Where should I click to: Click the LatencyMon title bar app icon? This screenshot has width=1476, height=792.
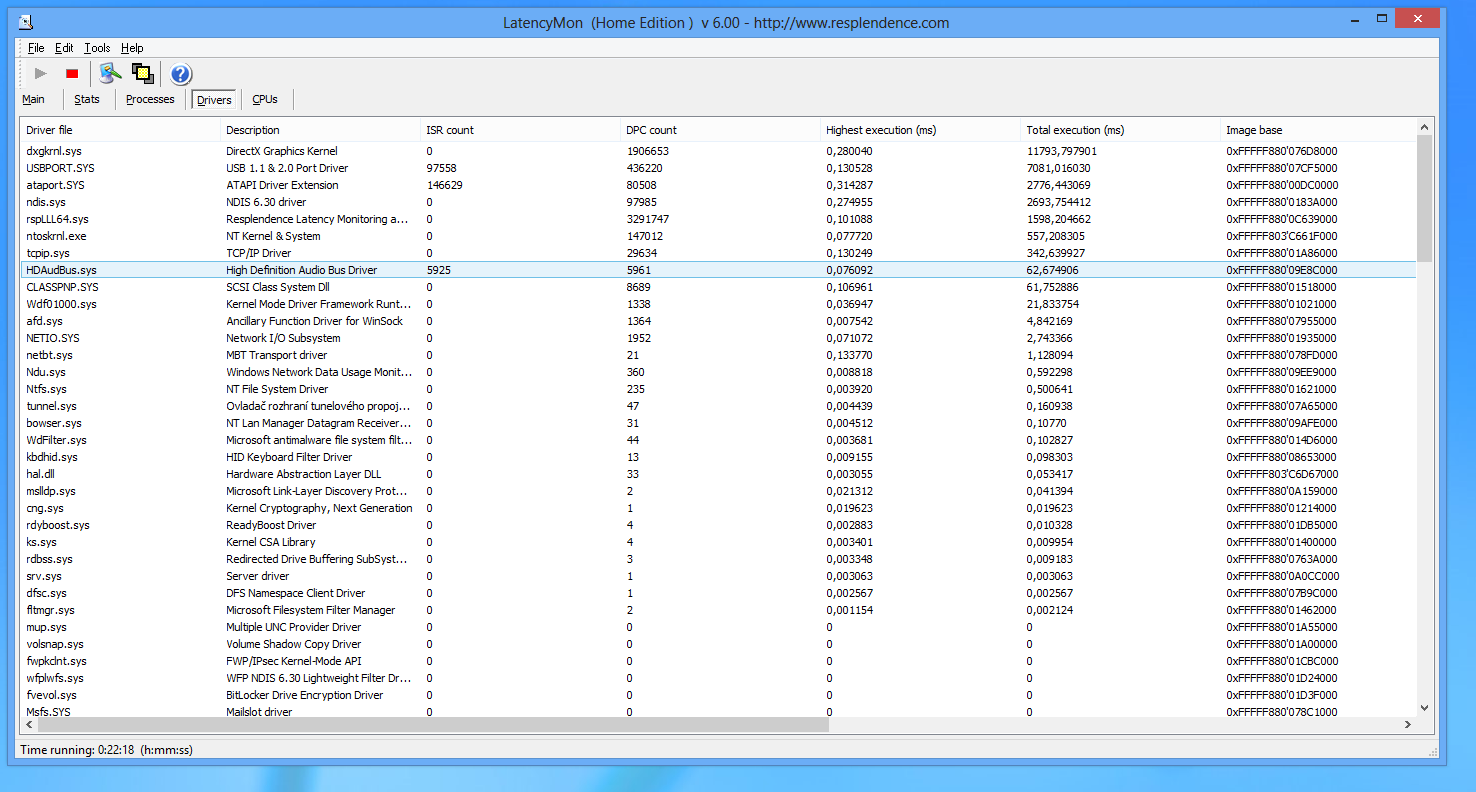pos(26,21)
